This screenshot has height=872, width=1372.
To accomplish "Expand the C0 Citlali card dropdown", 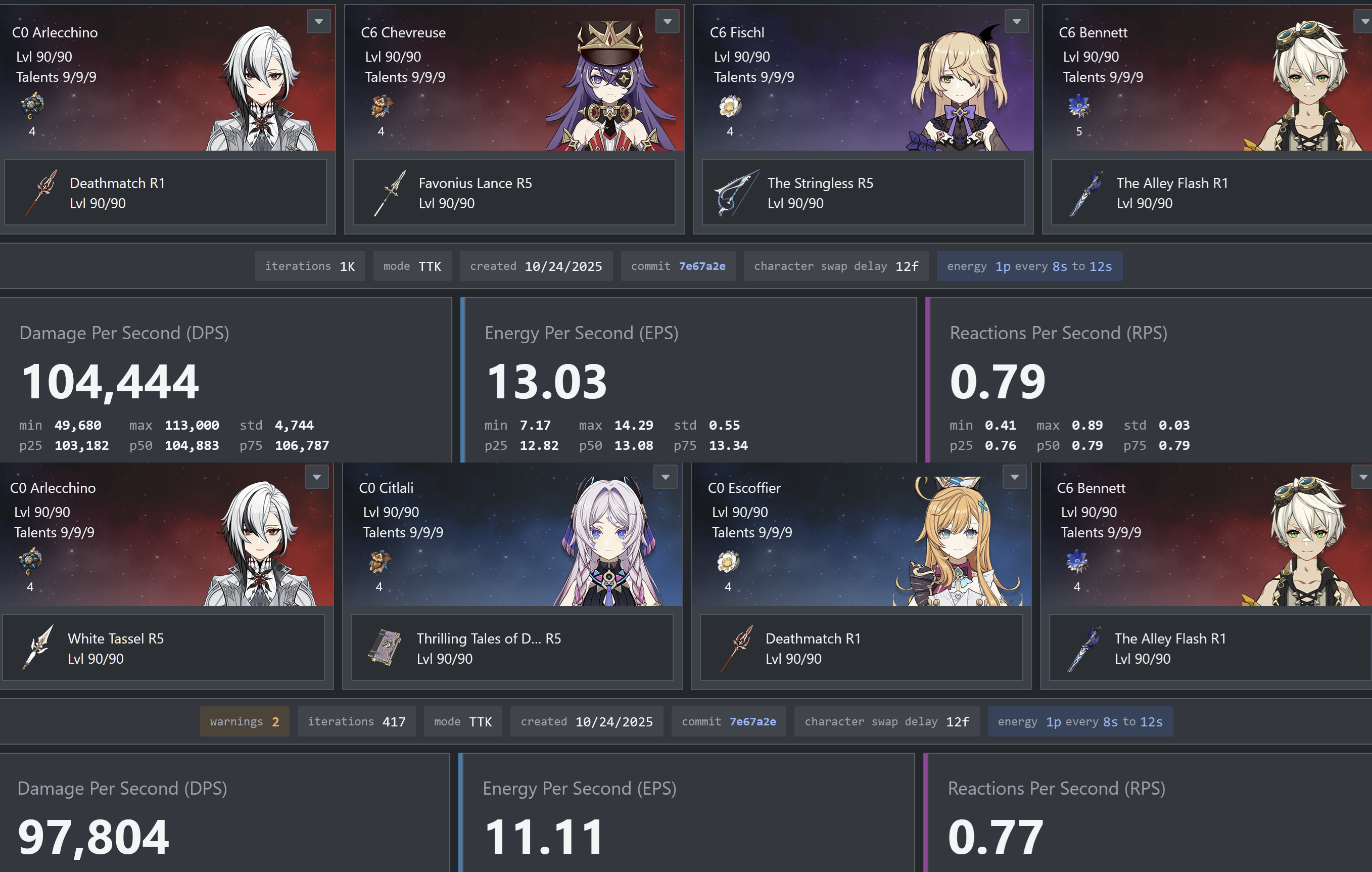I will (x=665, y=478).
